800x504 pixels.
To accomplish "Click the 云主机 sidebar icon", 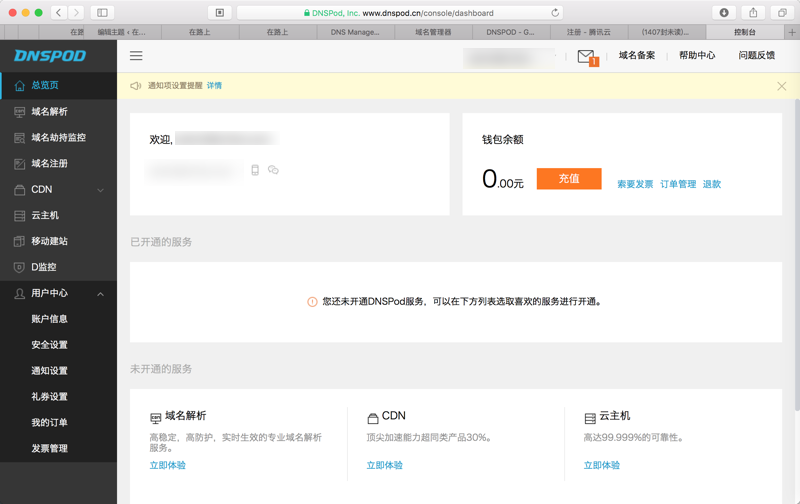I will [x=19, y=216].
